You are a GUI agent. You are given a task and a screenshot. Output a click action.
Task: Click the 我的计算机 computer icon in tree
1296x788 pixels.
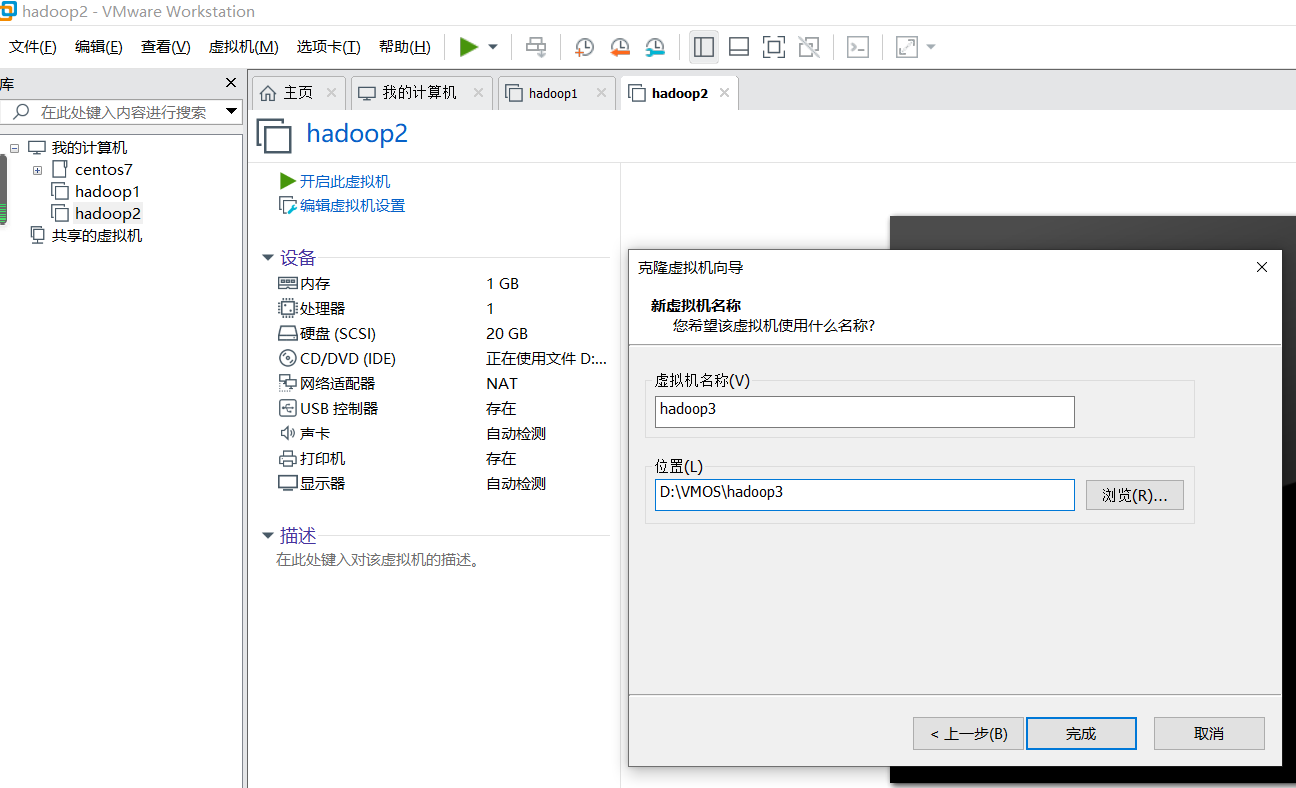pos(37,148)
